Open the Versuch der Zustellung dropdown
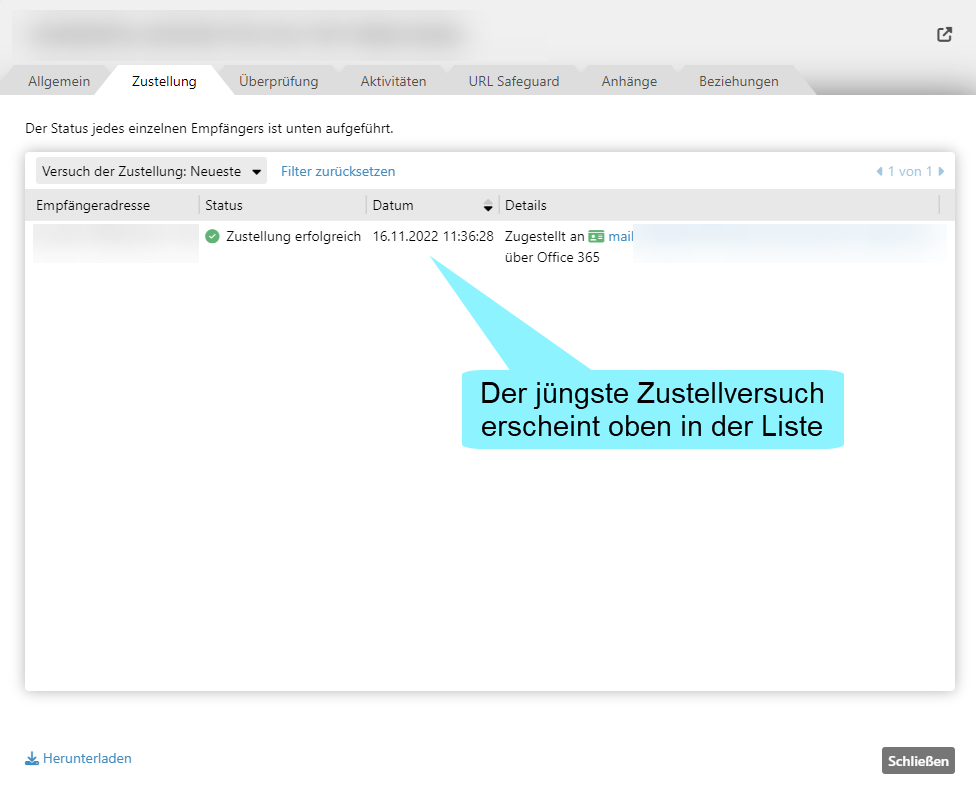 click(151, 171)
